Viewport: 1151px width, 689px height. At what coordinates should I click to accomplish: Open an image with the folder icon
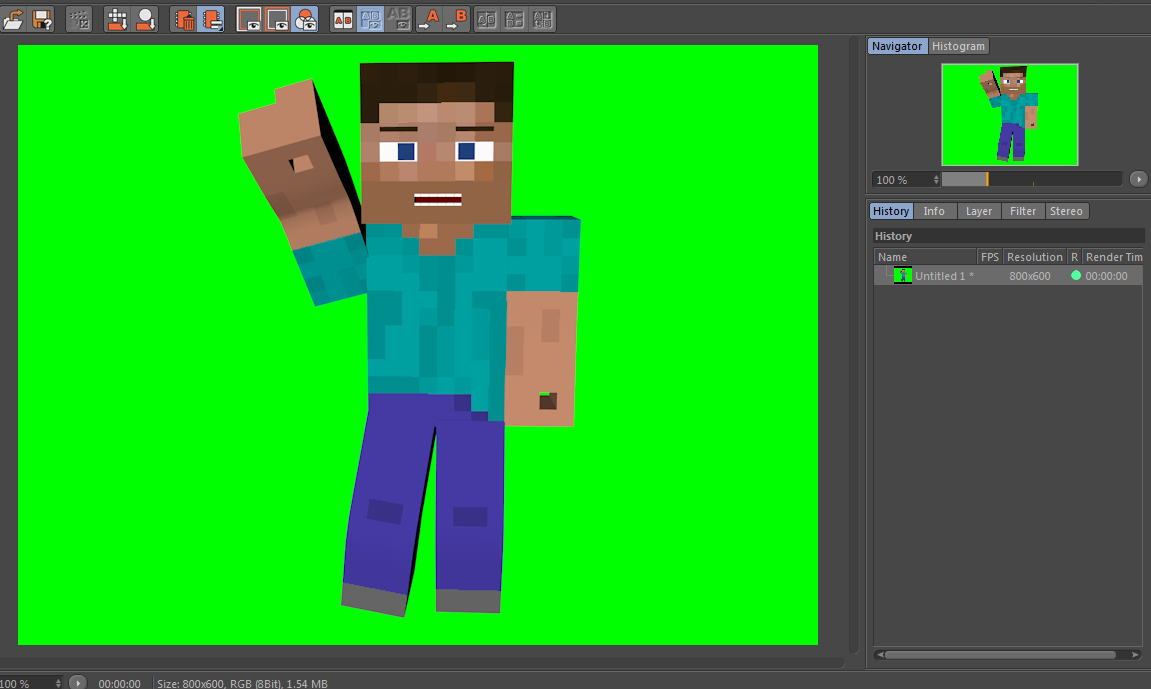[13, 19]
